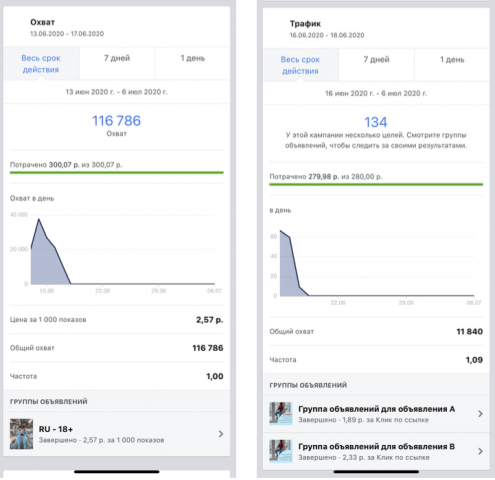The width and height of the screenshot is (495, 480).
Task: Expand chevron next to ad group A
Action: pyautogui.click(x=480, y=414)
